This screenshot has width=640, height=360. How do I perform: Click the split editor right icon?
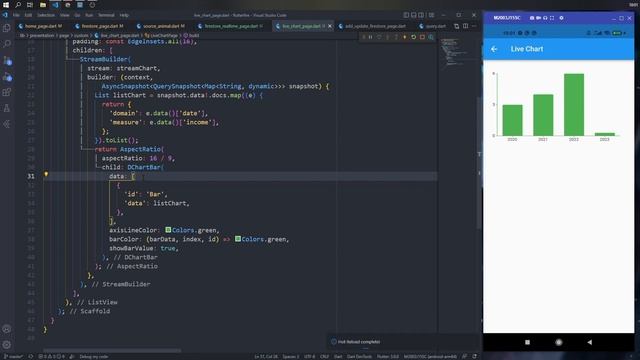(465, 26)
